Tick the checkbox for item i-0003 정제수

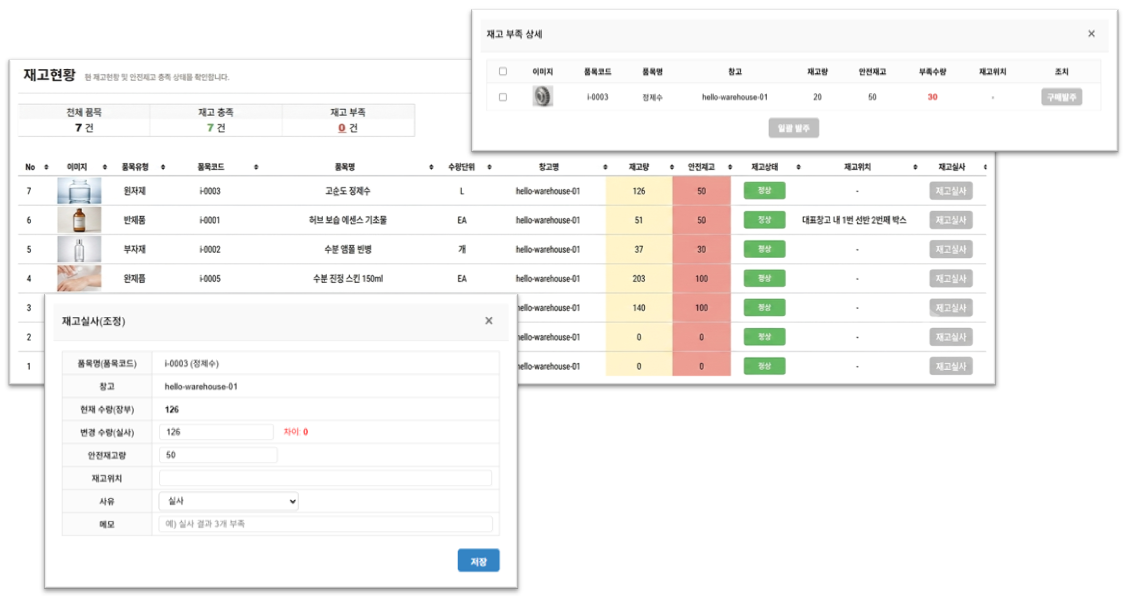tap(503, 97)
